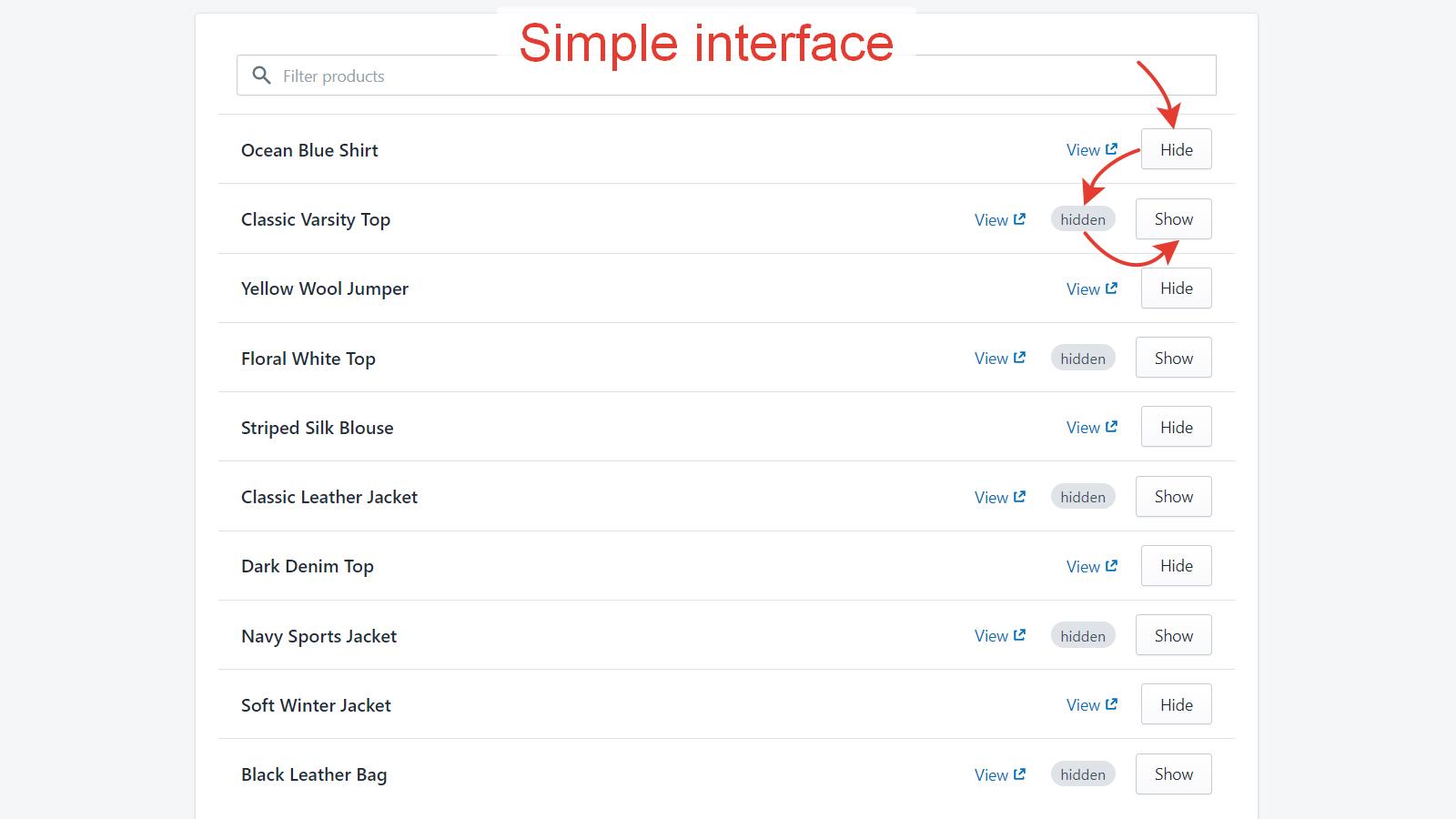This screenshot has width=1456, height=819.
Task: Hide the Ocean Blue Shirt product
Action: [1176, 148]
